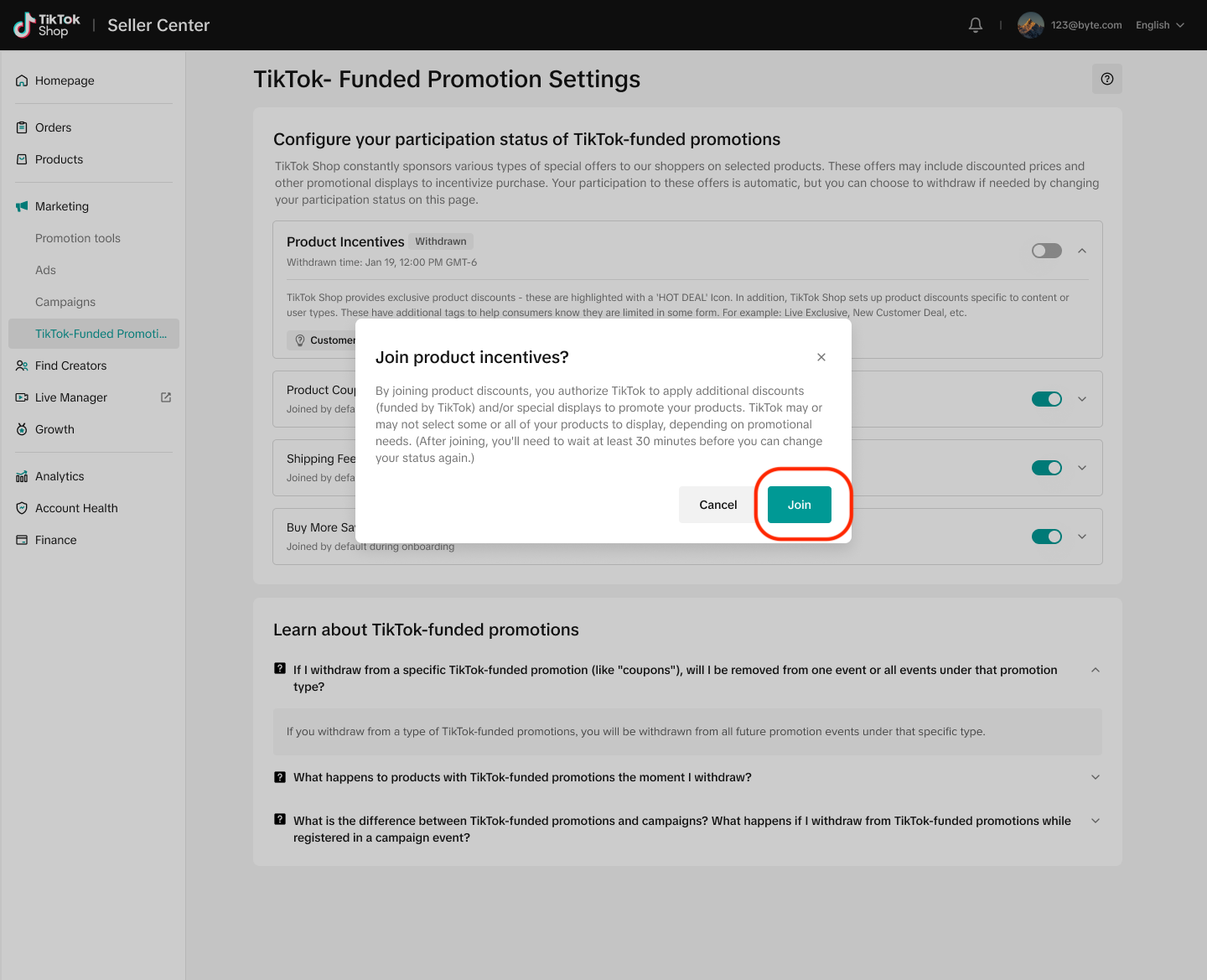The image size is (1207, 980).
Task: Close the Join product incentives dialog
Action: pyautogui.click(x=821, y=357)
